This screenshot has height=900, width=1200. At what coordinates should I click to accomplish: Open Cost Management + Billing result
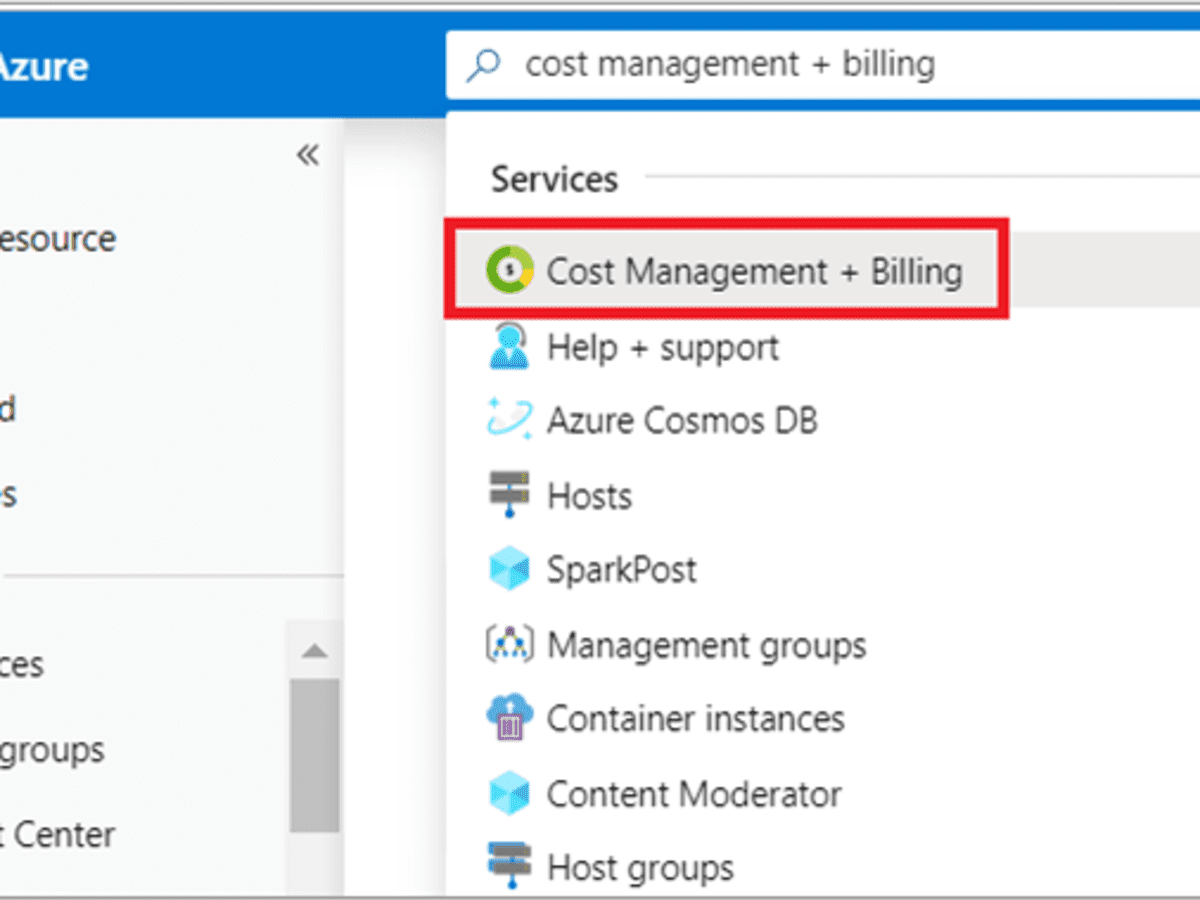(x=754, y=271)
